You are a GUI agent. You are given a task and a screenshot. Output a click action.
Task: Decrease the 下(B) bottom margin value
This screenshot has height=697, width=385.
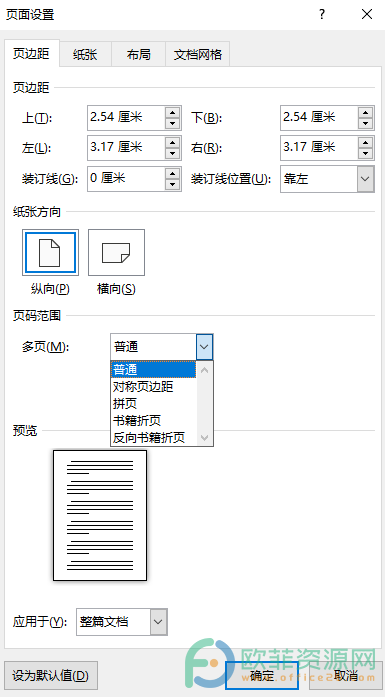(x=365, y=124)
